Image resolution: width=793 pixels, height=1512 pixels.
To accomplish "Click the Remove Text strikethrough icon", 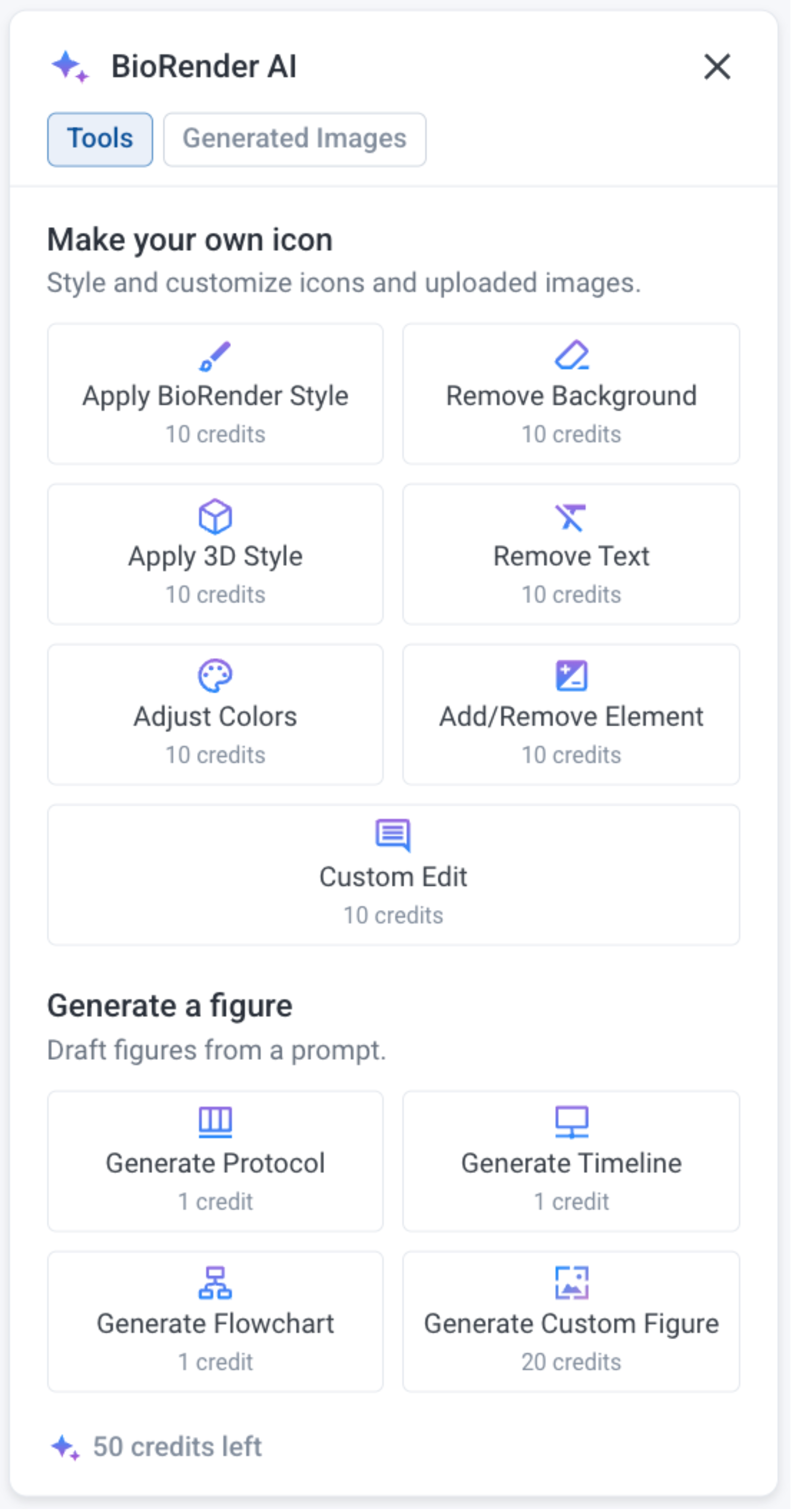I will click(571, 516).
